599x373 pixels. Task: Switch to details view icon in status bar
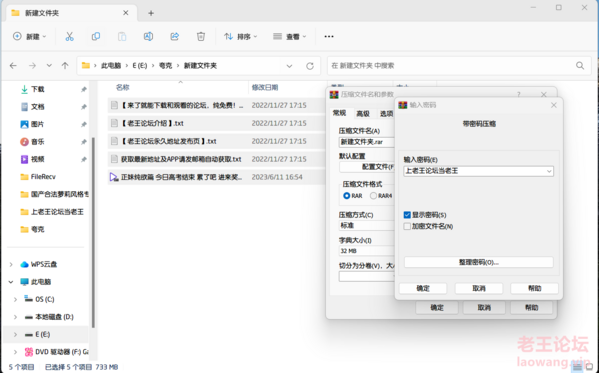[x=577, y=367]
